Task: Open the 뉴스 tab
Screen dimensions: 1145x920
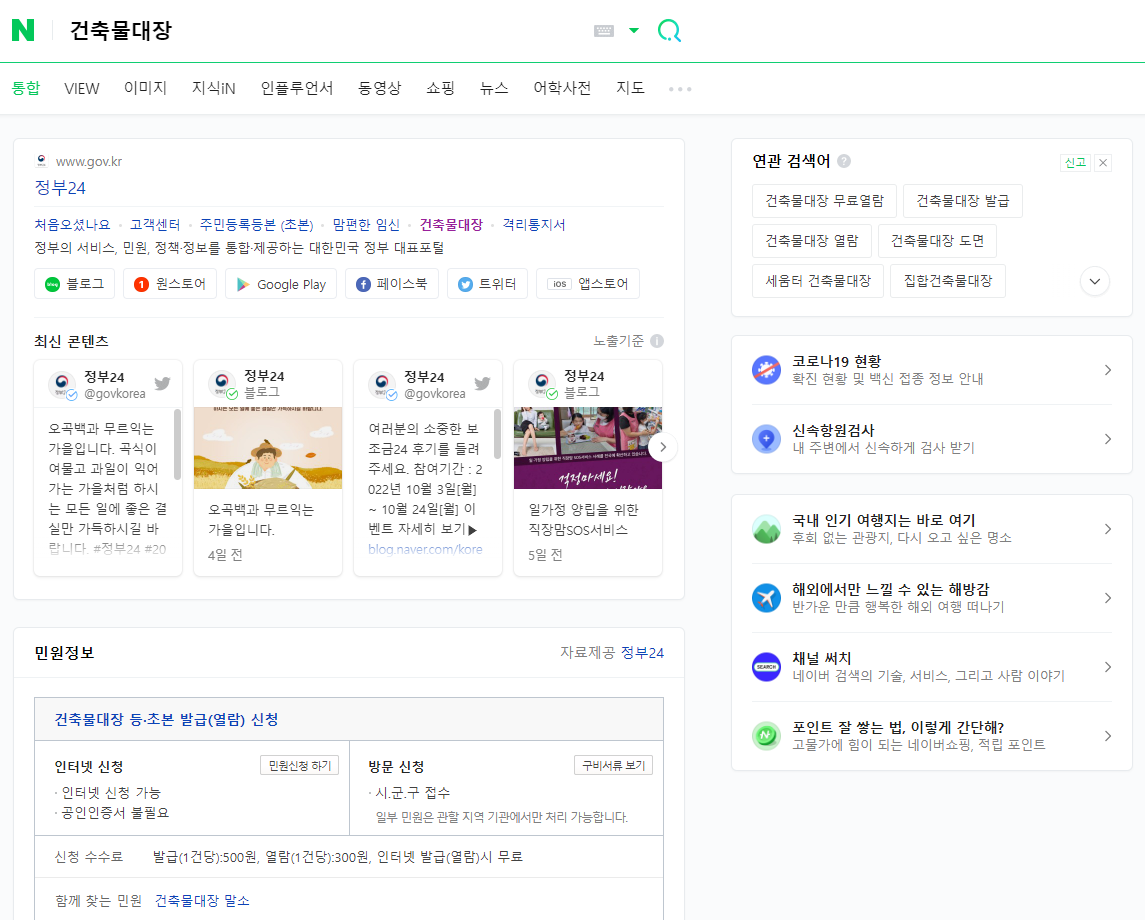Action: (x=494, y=88)
